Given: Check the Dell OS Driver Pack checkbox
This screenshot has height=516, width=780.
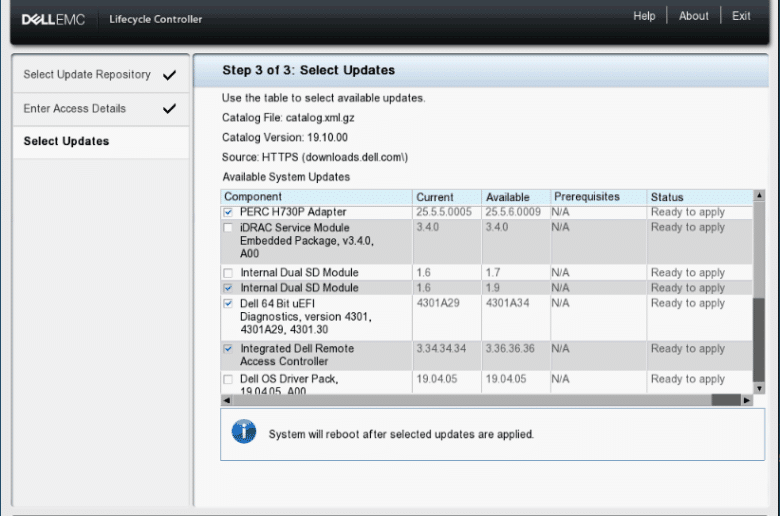Looking at the screenshot, I should tap(228, 380).
